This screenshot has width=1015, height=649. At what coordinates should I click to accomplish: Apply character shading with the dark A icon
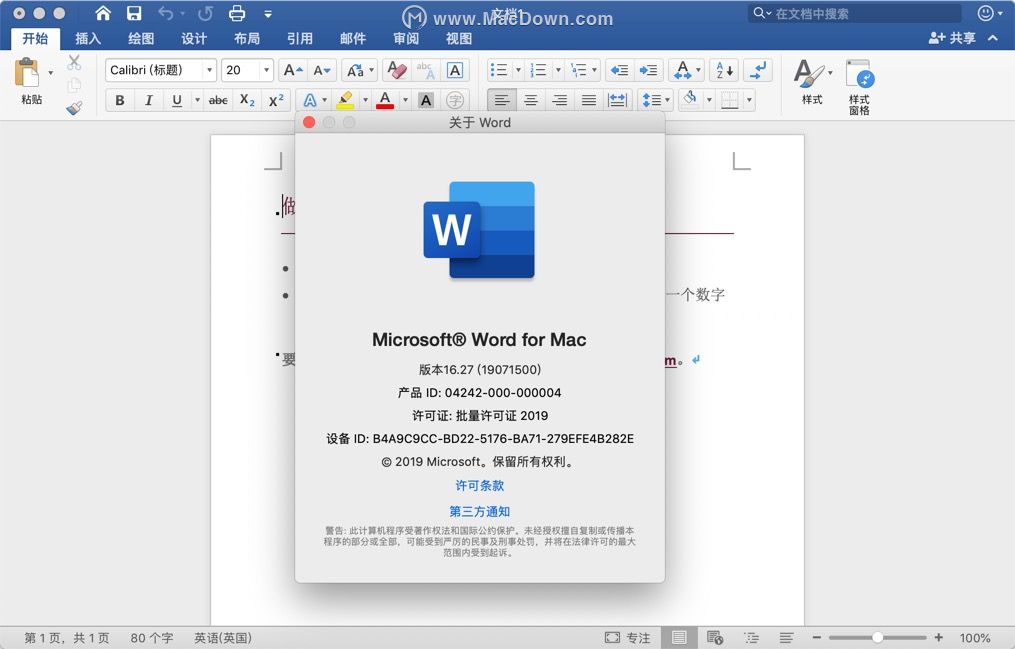pyautogui.click(x=425, y=100)
